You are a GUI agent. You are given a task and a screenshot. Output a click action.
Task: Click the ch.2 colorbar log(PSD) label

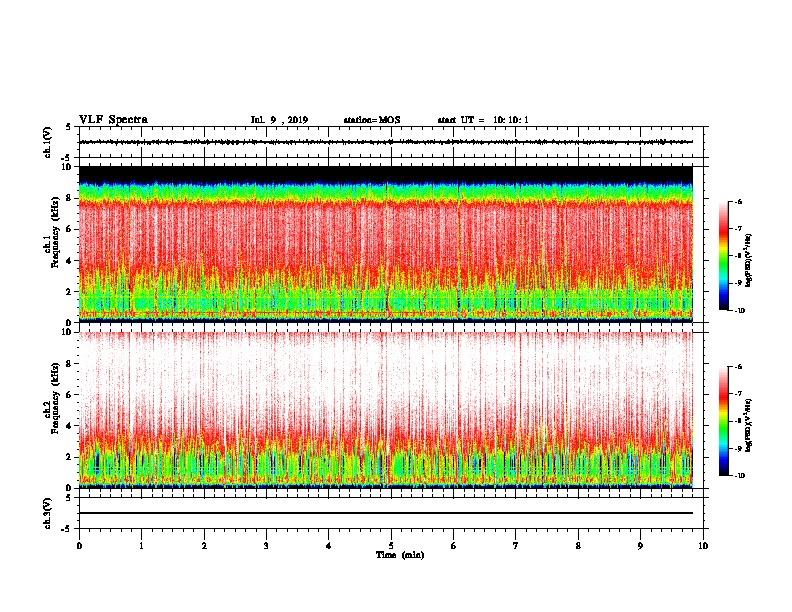749,425
